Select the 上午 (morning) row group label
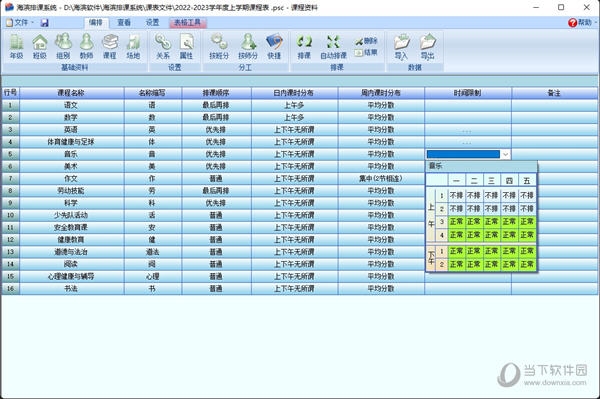Viewport: 600px width, 399px height. point(431,215)
